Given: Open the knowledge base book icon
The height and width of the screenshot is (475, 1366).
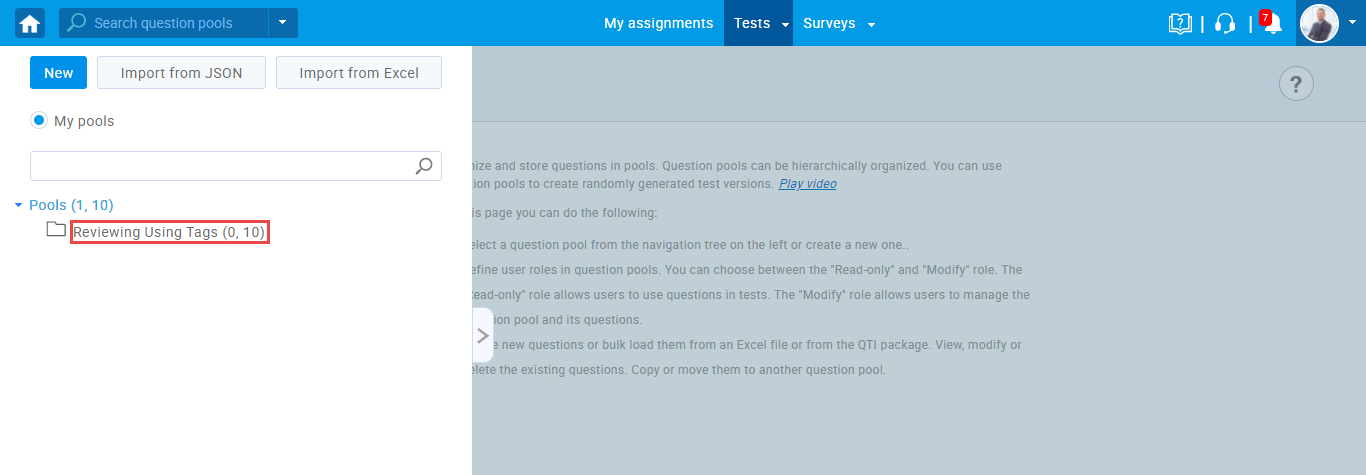Looking at the screenshot, I should pos(1180,23).
